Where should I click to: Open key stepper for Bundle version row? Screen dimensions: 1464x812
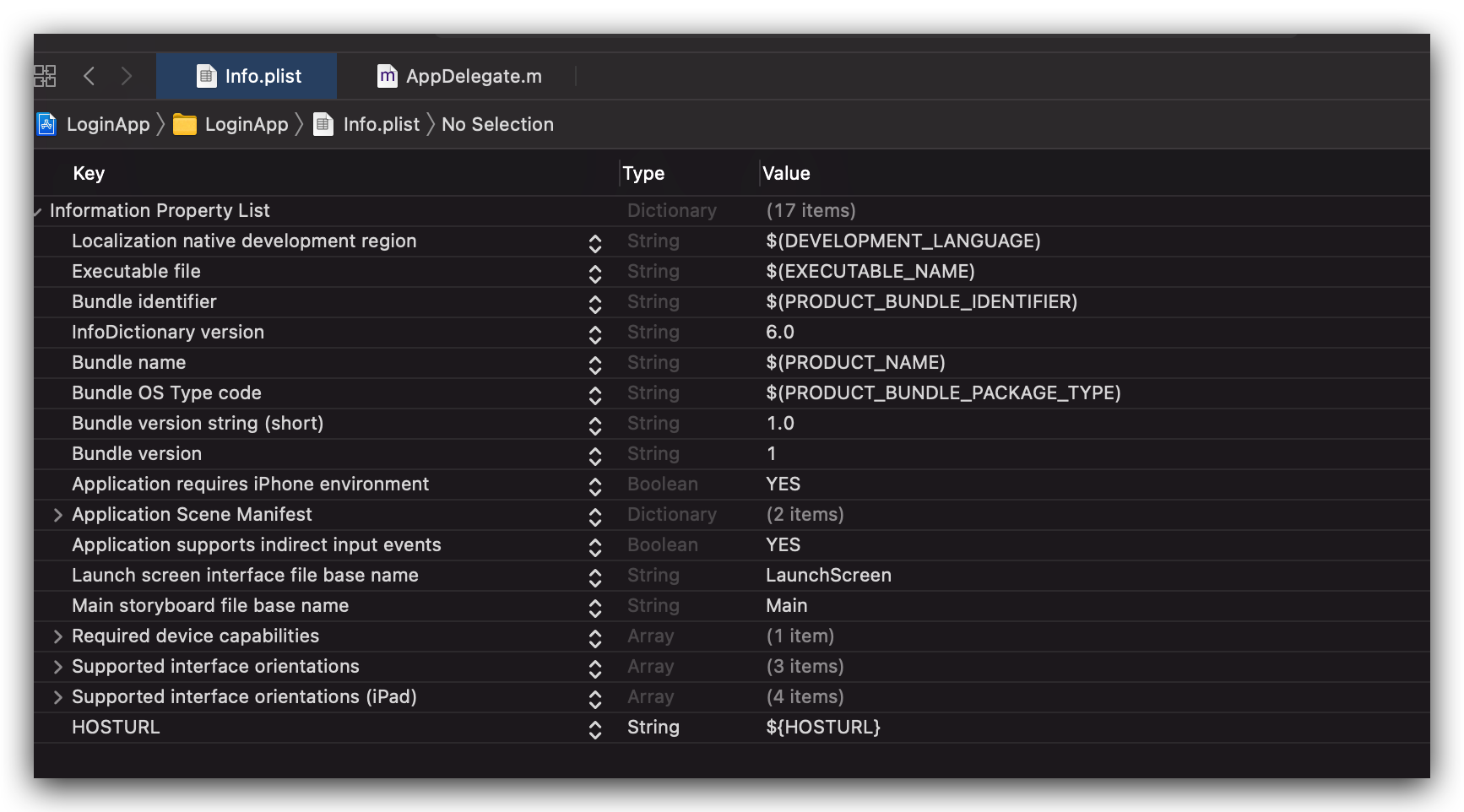pos(595,456)
